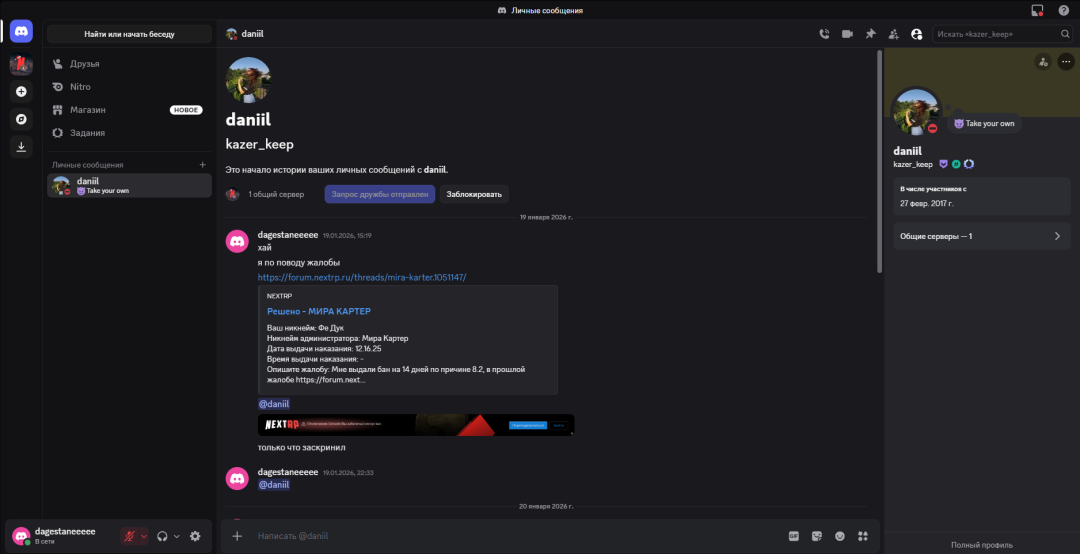Open the inbox icon in title bar
Screen dimensions: 1080x554
point(1037,10)
